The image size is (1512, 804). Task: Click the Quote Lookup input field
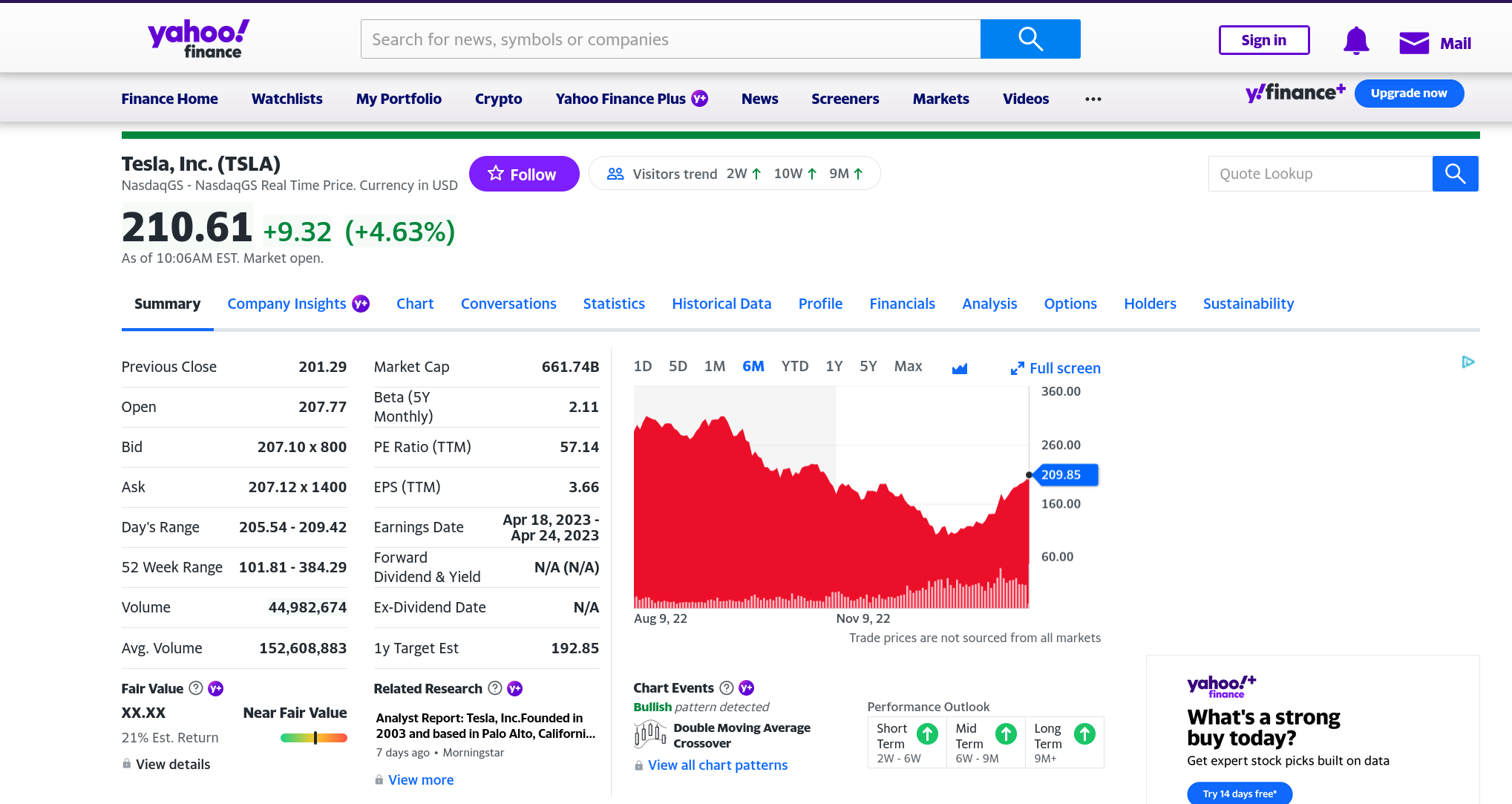point(1320,174)
